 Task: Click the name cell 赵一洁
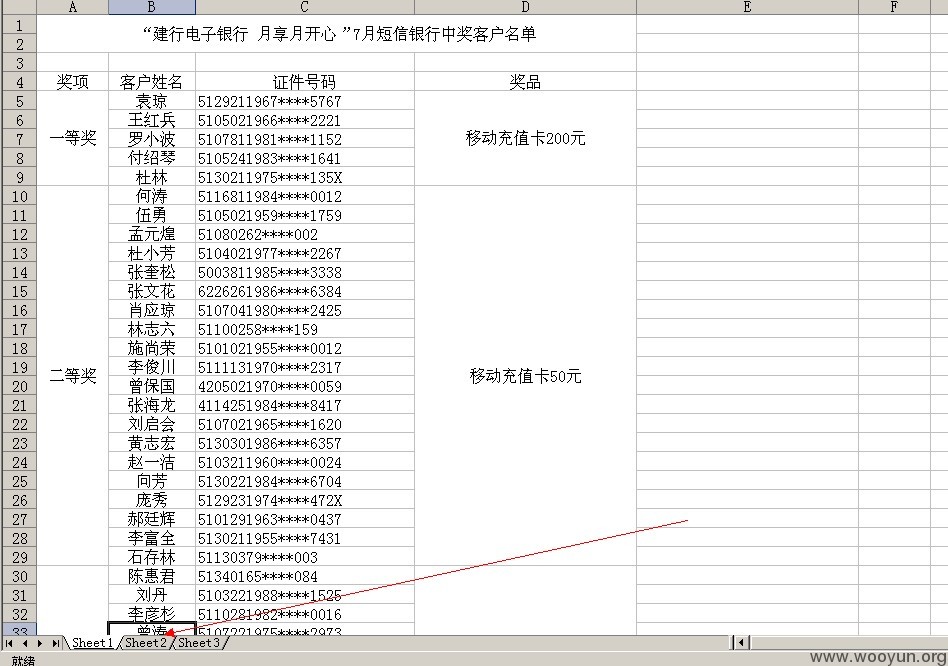click(x=152, y=462)
